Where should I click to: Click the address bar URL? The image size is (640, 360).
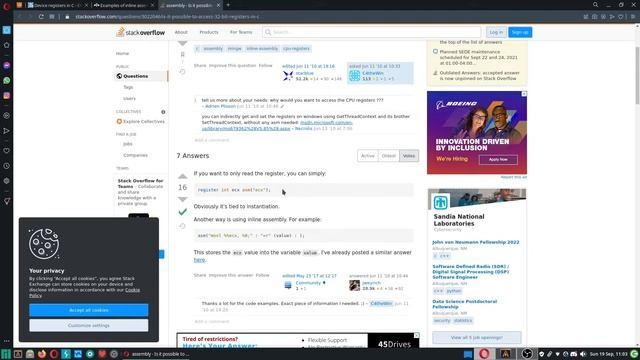click(x=167, y=17)
